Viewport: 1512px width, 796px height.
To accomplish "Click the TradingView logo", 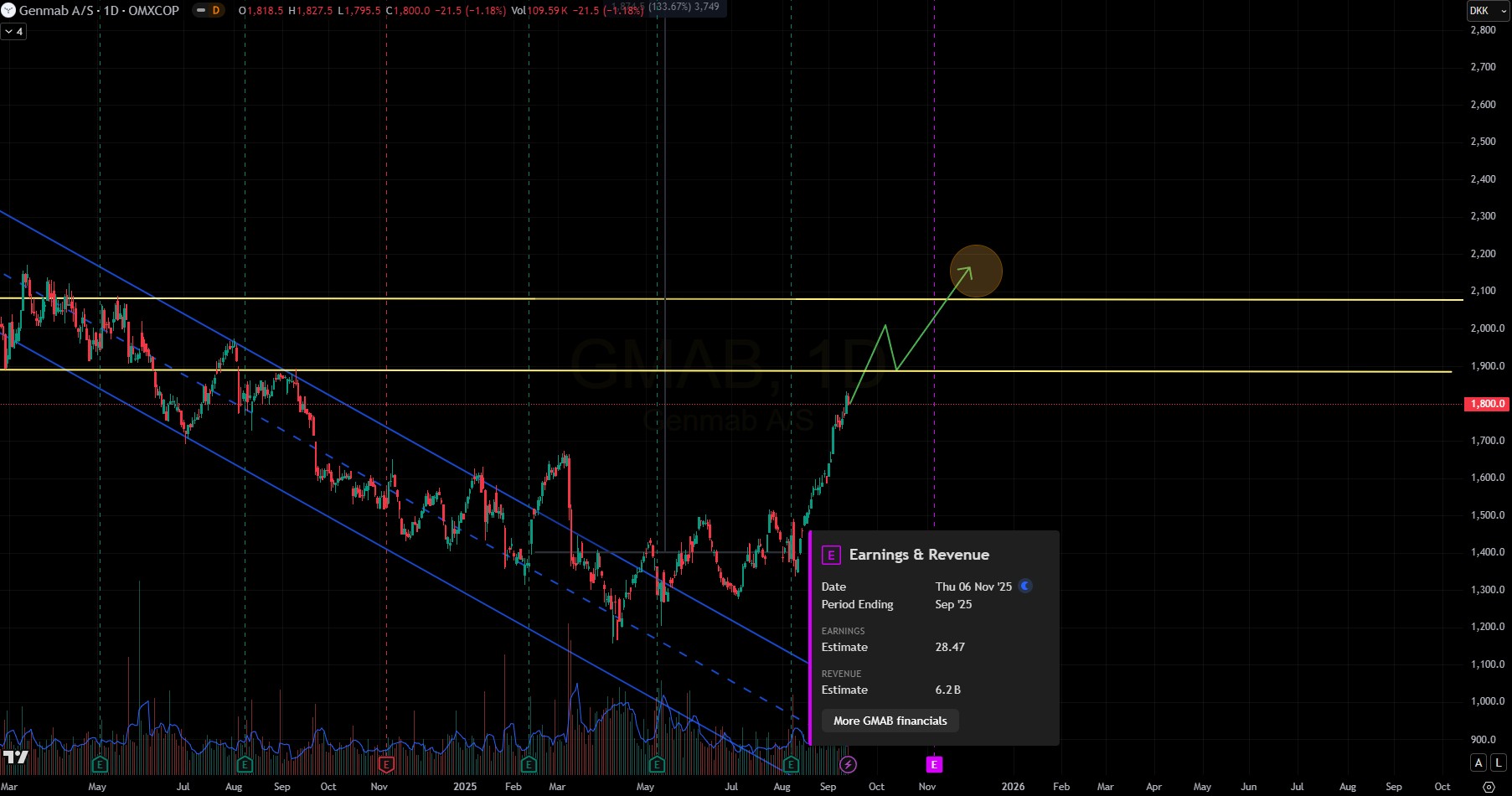I will click(x=15, y=757).
